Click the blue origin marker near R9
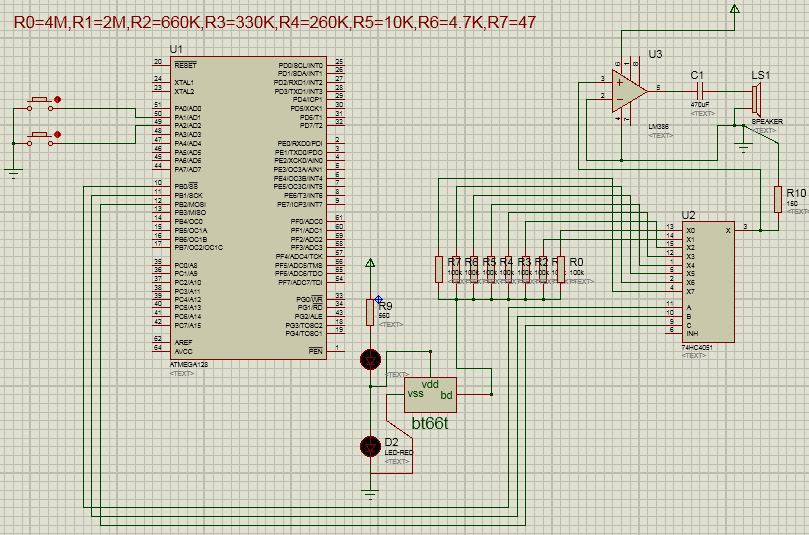 click(x=379, y=299)
